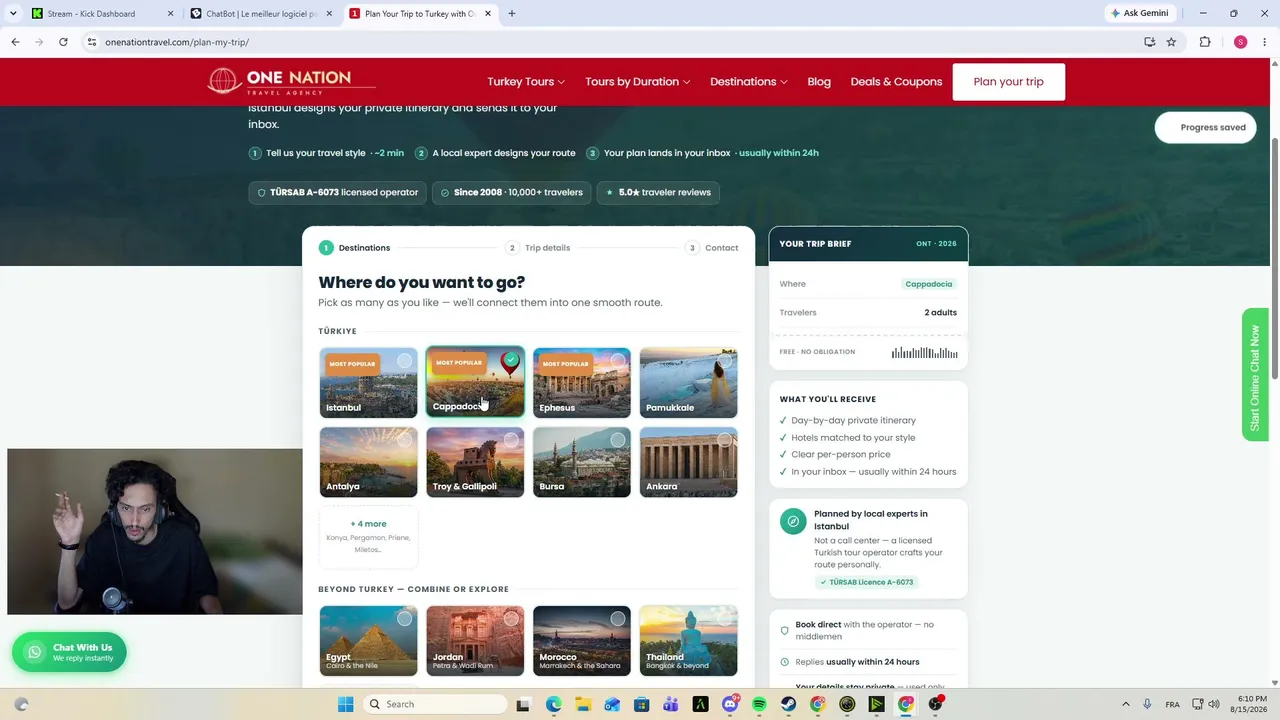This screenshot has height=720, width=1280.
Task: Select the Morocco destination card
Action: tap(582, 641)
